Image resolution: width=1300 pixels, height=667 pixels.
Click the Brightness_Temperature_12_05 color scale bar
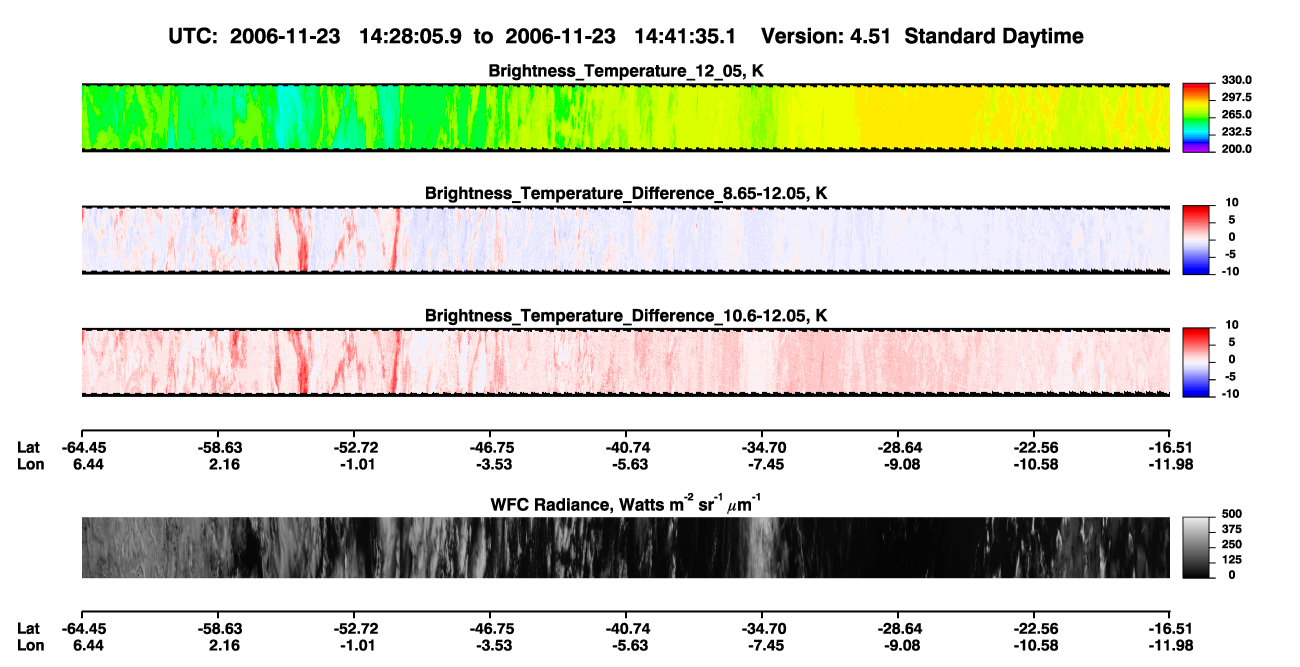(1197, 118)
